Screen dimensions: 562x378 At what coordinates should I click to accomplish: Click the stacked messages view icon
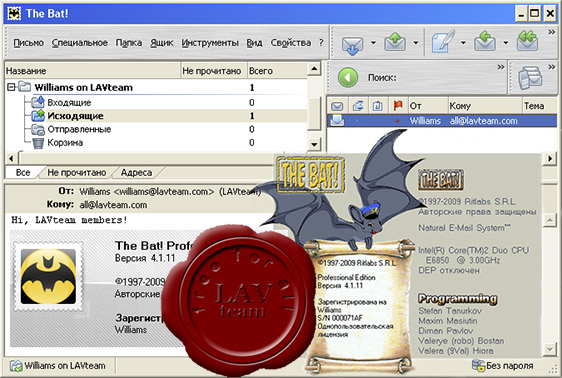tap(530, 77)
